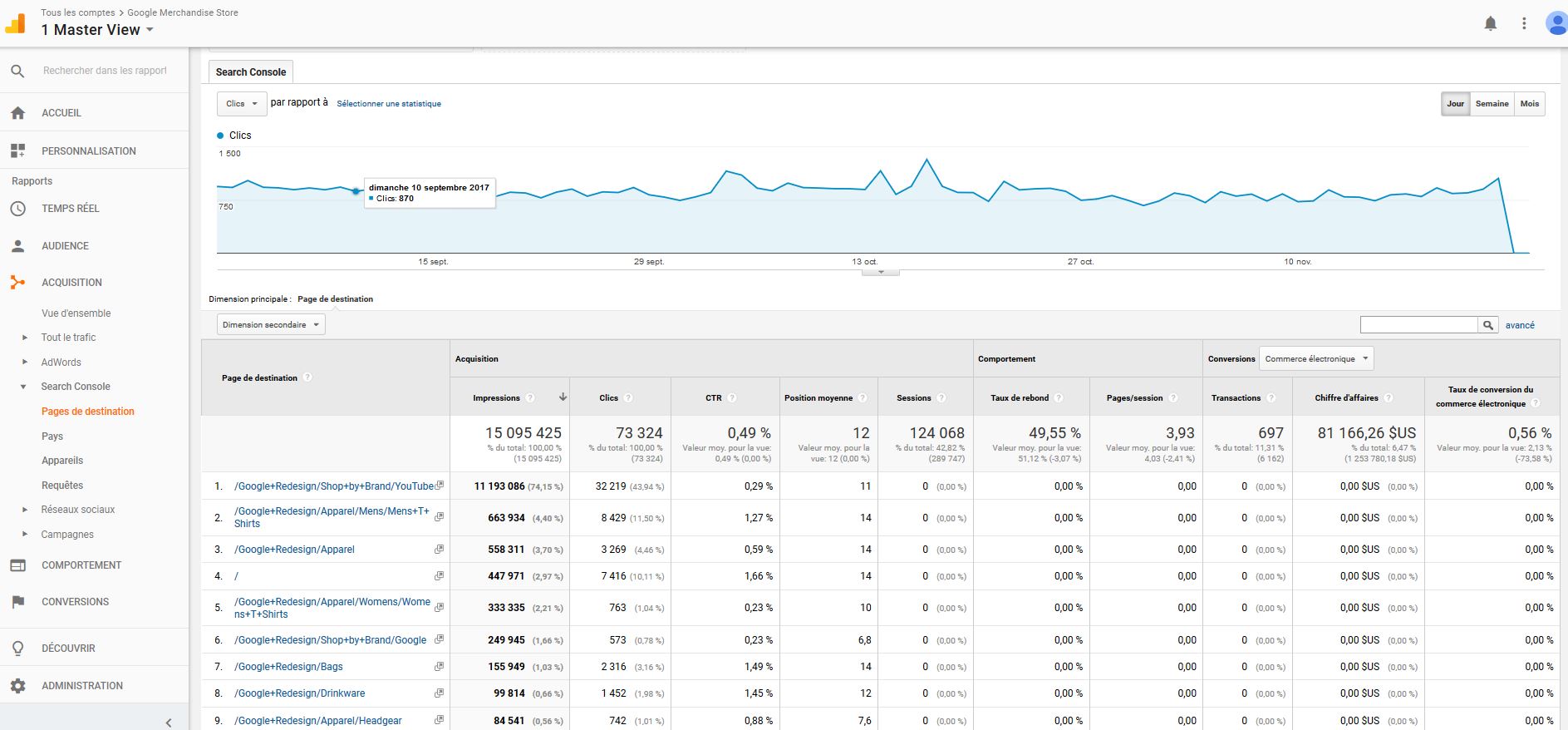1568x730 pixels.
Task: Click the avancé filter link
Action: (x=1520, y=325)
